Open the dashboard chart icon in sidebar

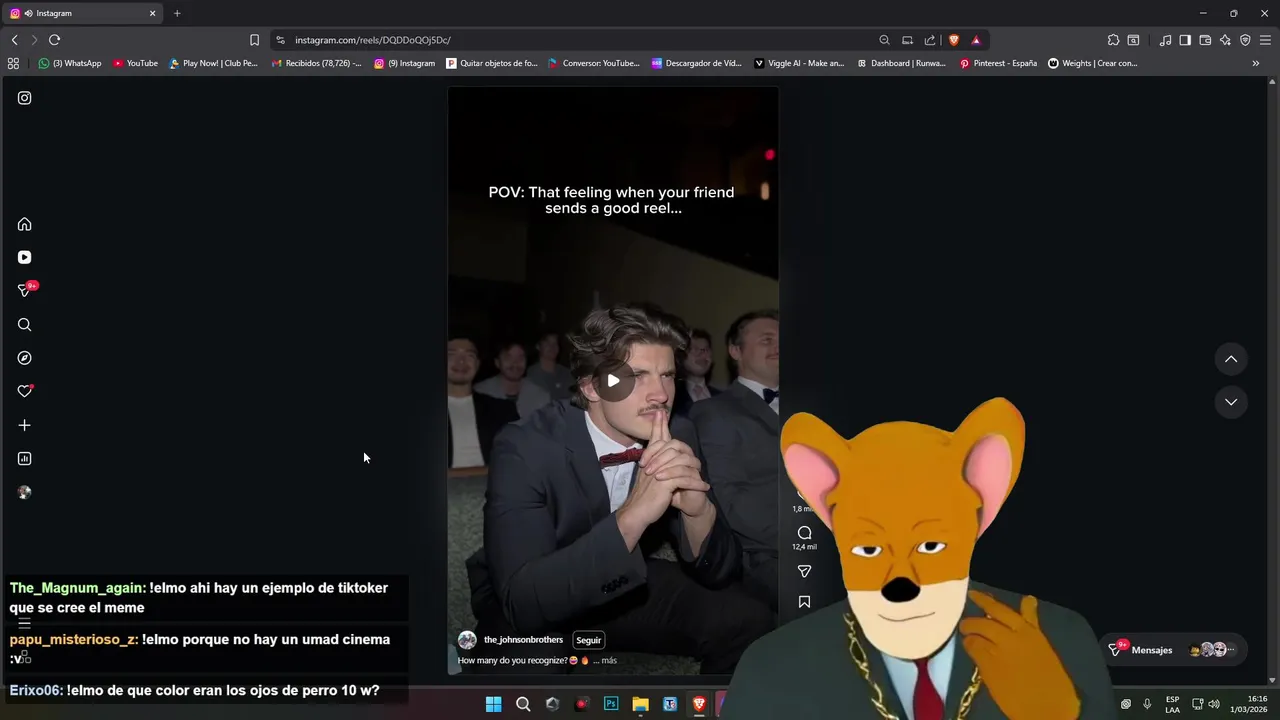(24, 458)
